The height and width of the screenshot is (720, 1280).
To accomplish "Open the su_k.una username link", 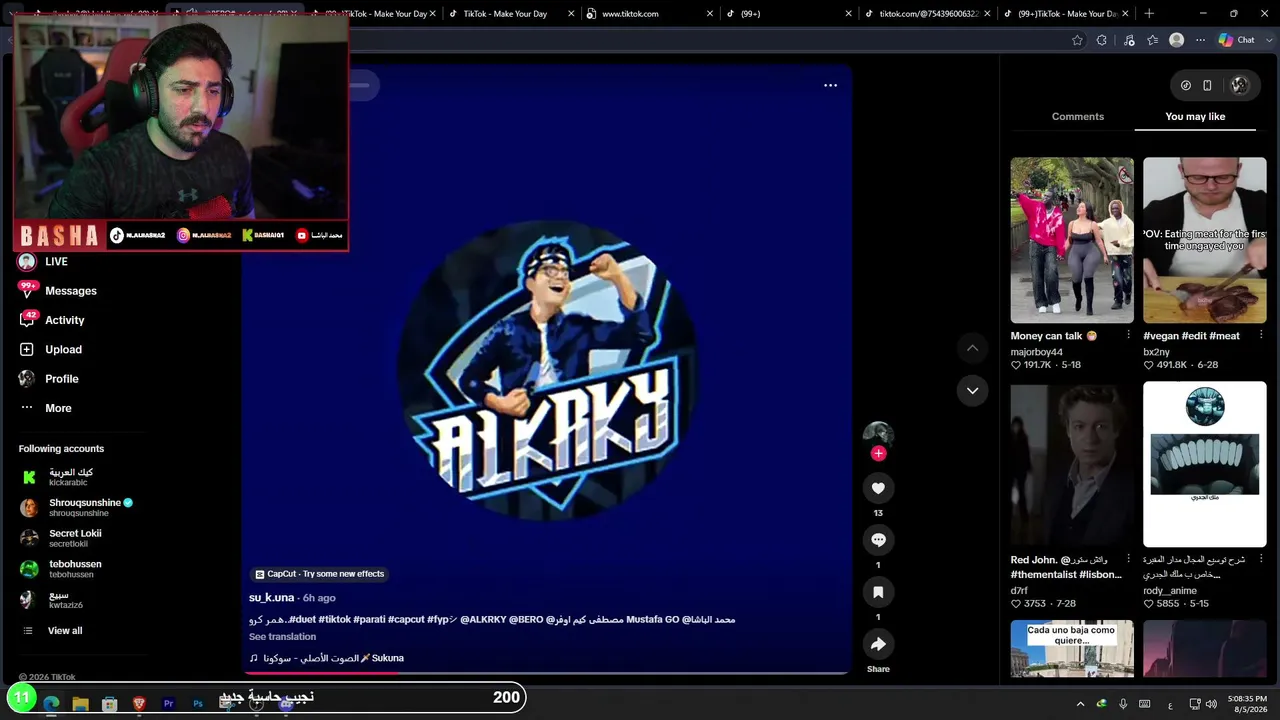I will coord(271,598).
